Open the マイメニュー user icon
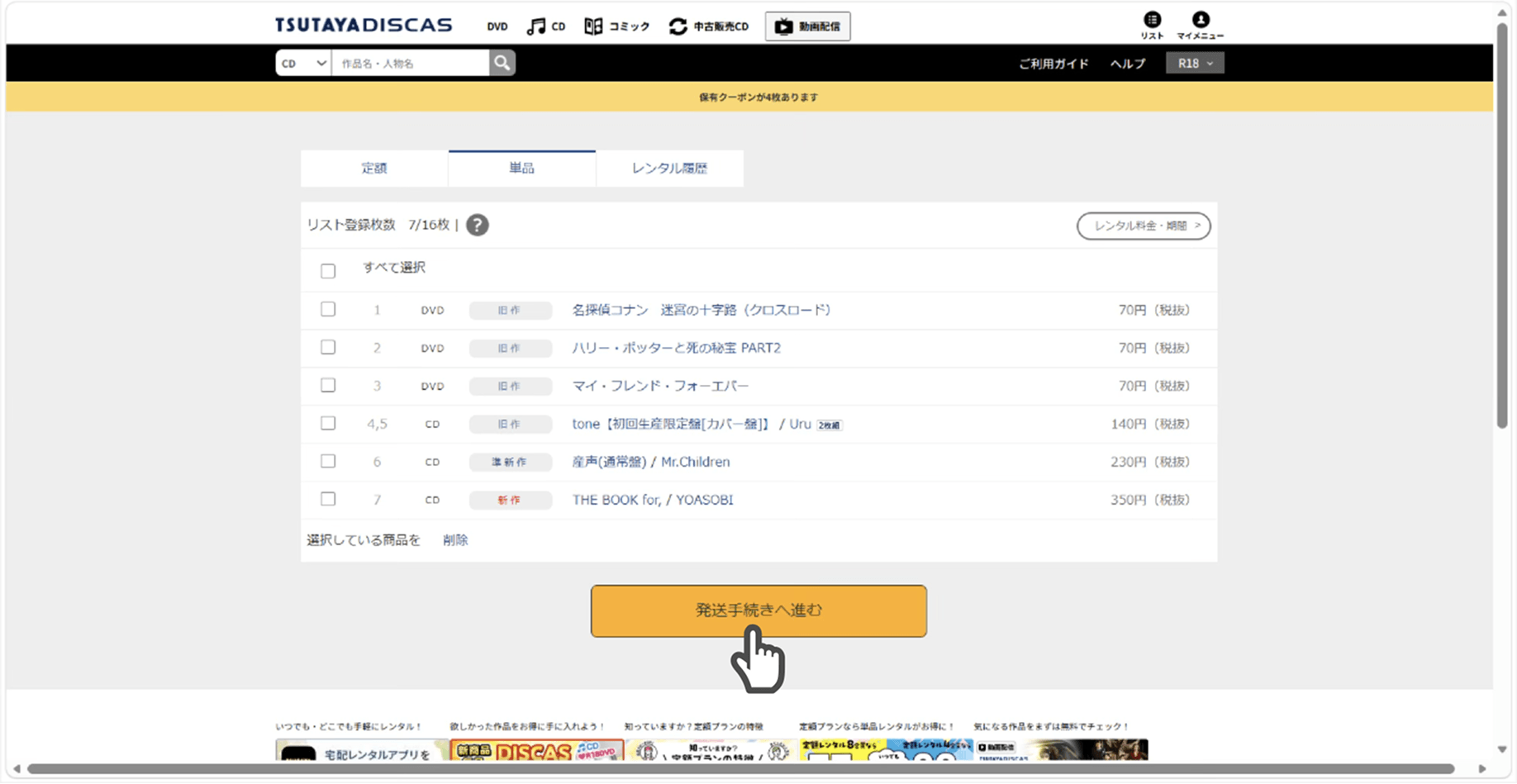Image resolution: width=1517 pixels, height=784 pixels. click(x=1200, y=25)
